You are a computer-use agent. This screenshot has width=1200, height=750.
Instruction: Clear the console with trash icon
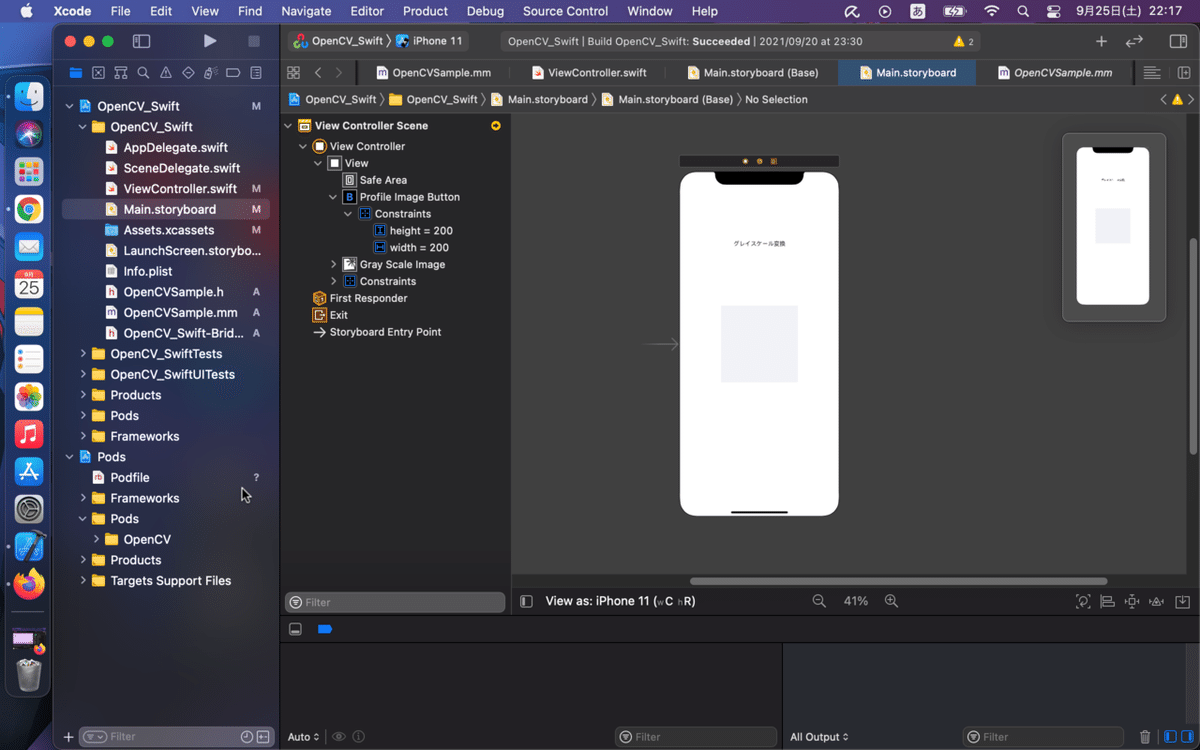tap(1145, 737)
